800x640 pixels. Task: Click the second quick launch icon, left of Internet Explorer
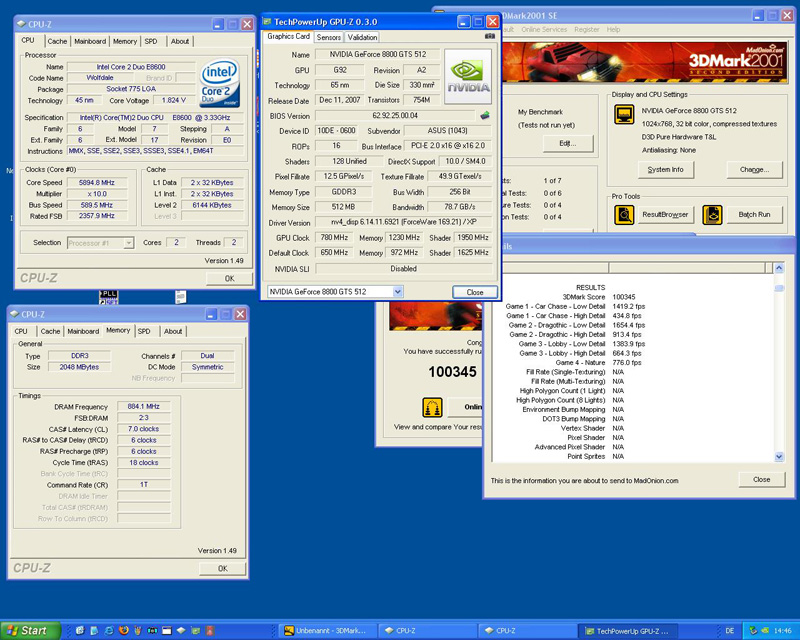pyautogui.click(x=94, y=630)
